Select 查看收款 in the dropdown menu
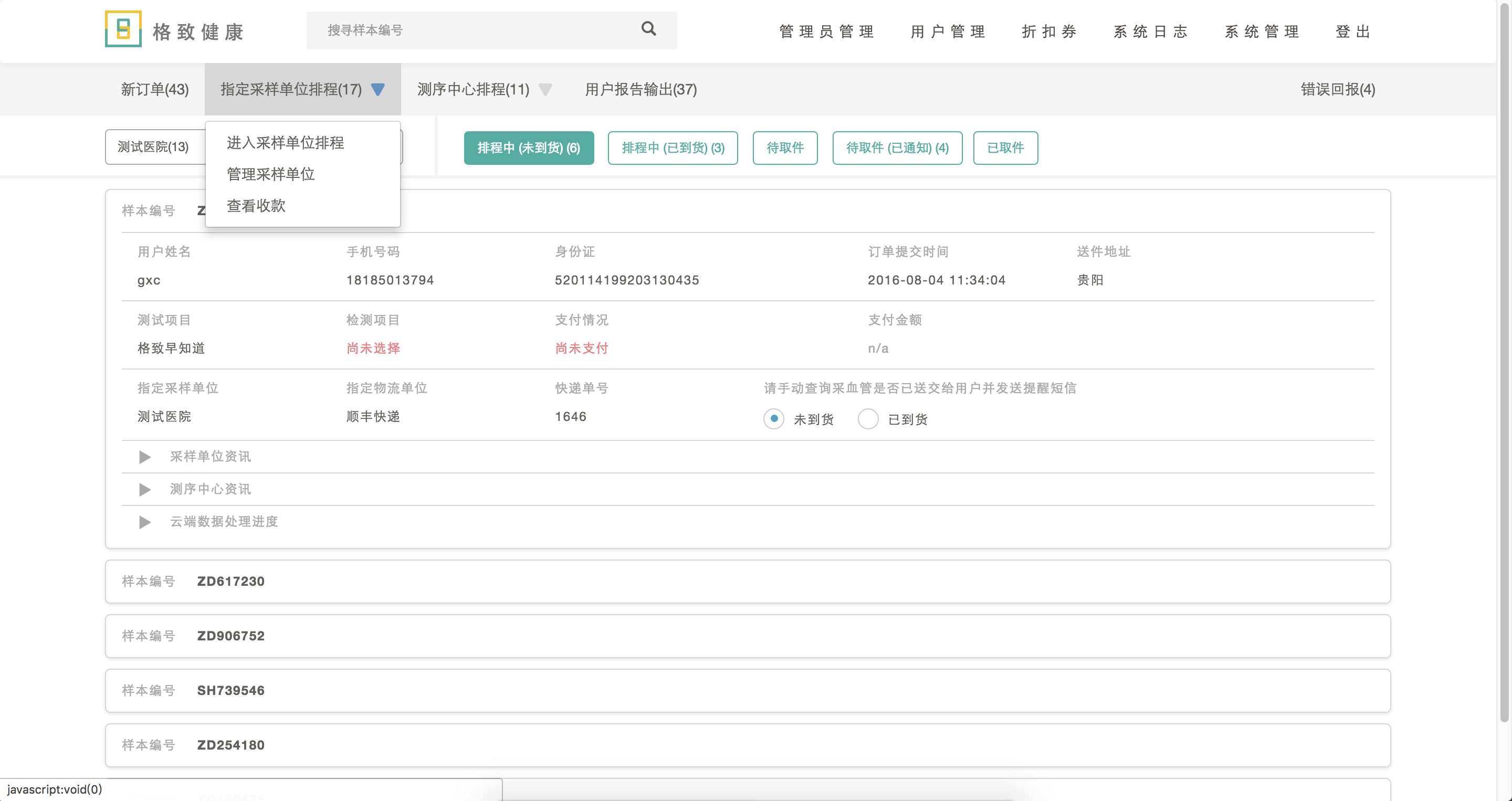This screenshot has width=1512, height=801. tap(256, 206)
